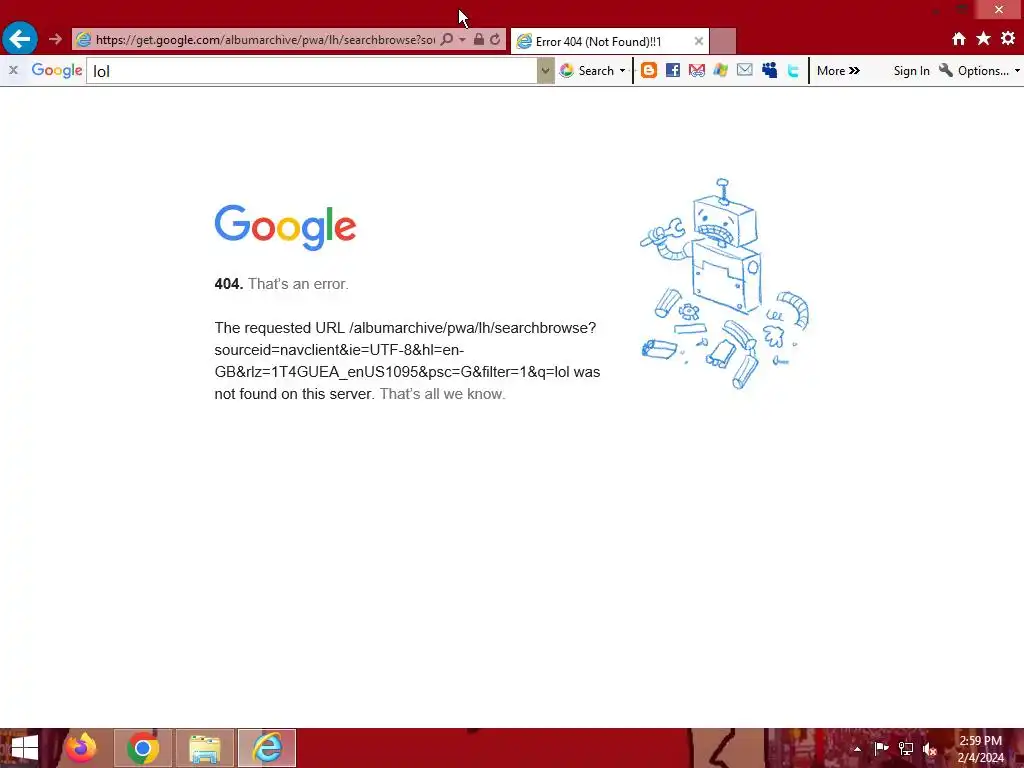
Task: Click the Internet Explorer taskbar icon
Action: 266,748
